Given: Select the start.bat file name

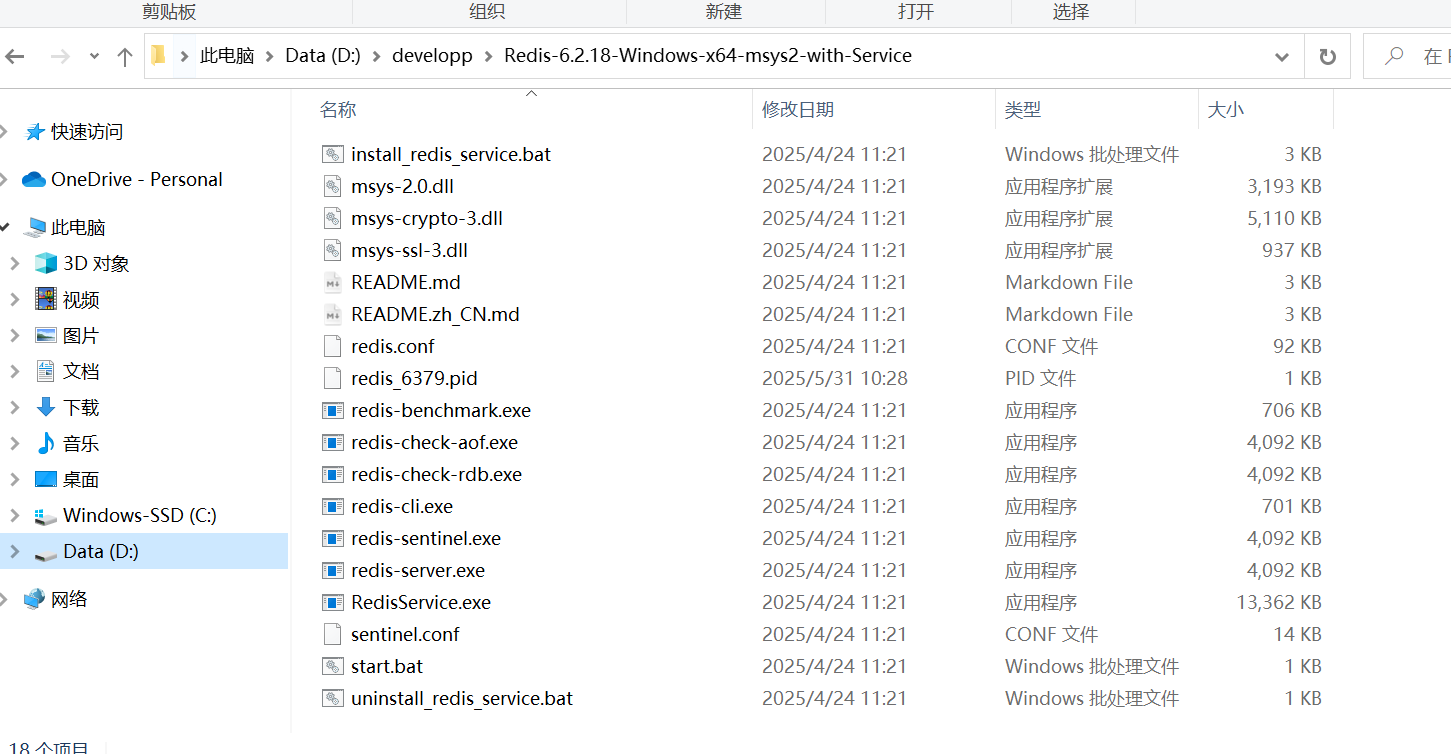Looking at the screenshot, I should coord(387,666).
